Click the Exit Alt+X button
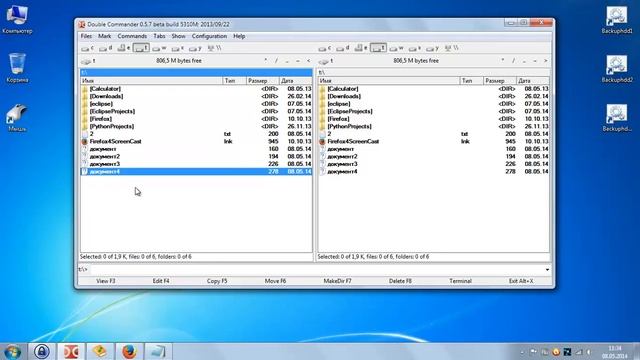The image size is (640, 360). pos(521,281)
